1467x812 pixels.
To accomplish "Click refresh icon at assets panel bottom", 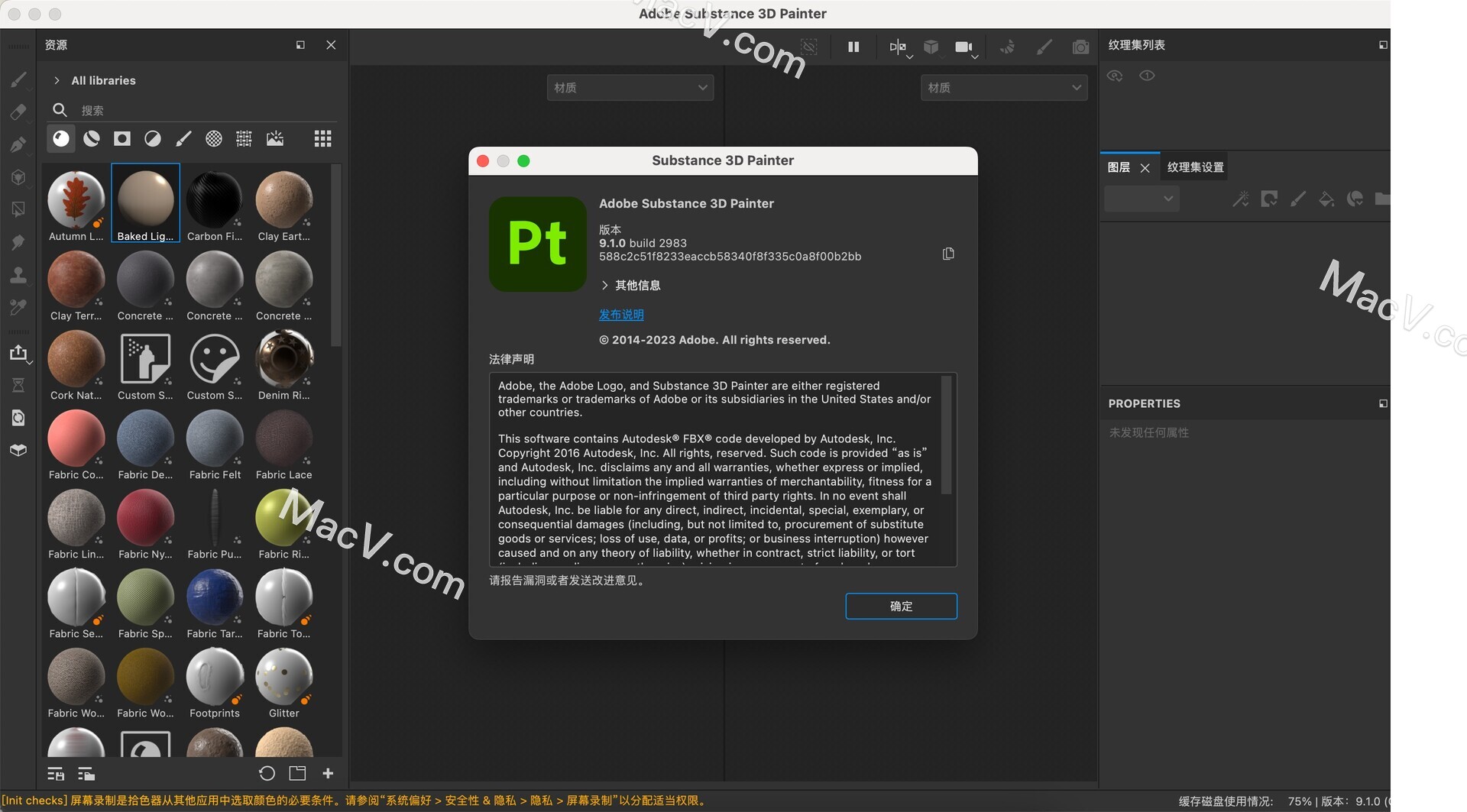I will click(x=267, y=773).
